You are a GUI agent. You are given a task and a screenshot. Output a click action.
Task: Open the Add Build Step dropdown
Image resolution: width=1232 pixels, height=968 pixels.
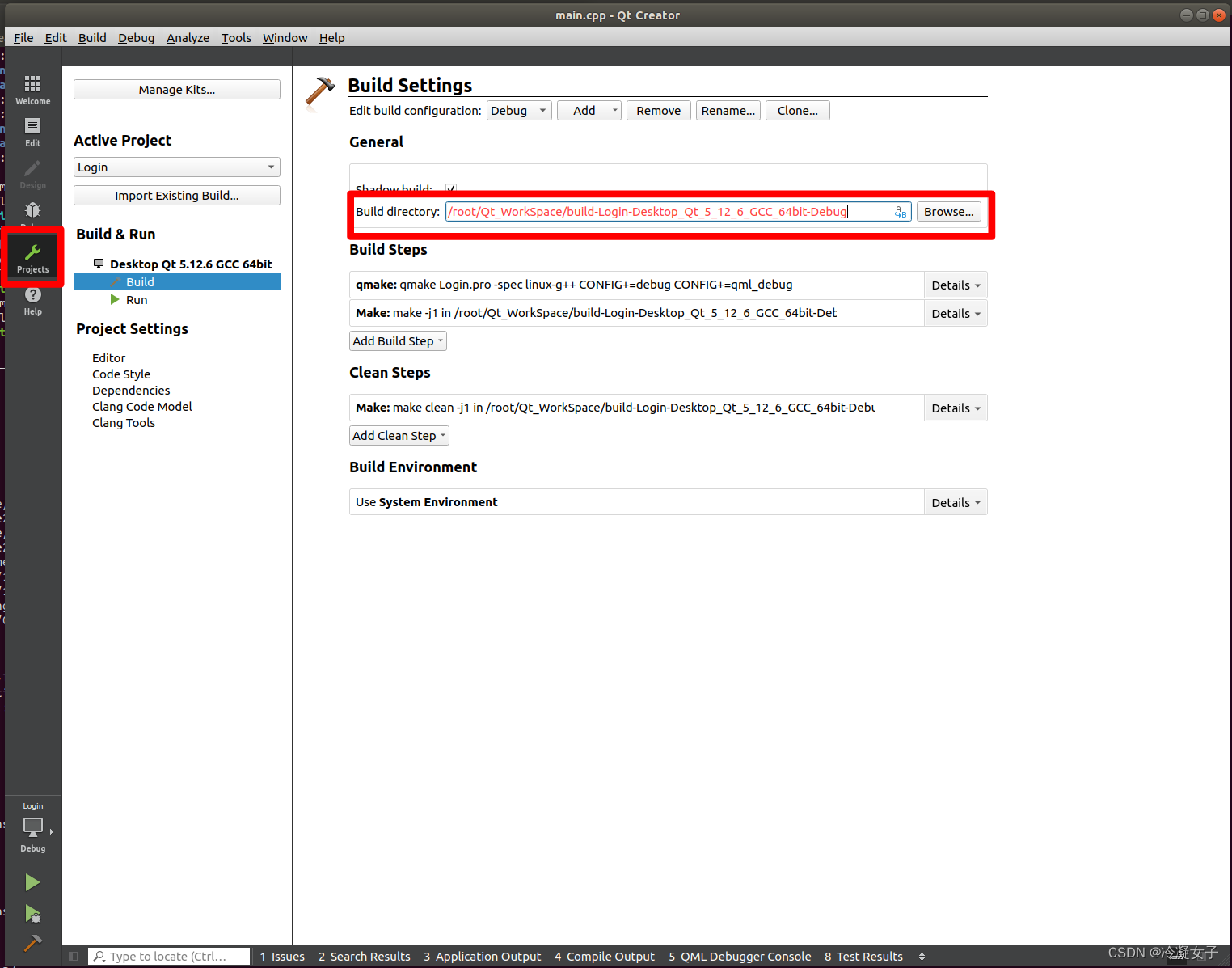pos(398,341)
